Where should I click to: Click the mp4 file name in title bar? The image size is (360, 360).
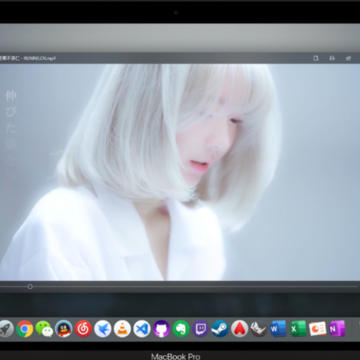[x=28, y=58]
